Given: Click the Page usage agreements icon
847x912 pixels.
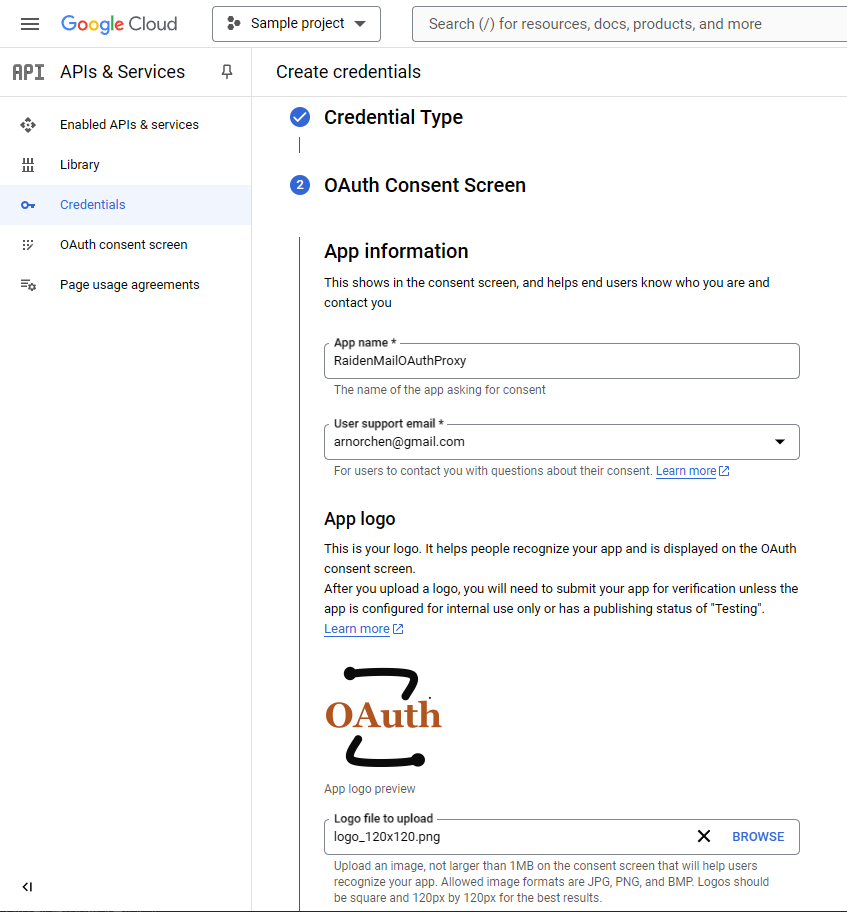Looking at the screenshot, I should (x=28, y=285).
